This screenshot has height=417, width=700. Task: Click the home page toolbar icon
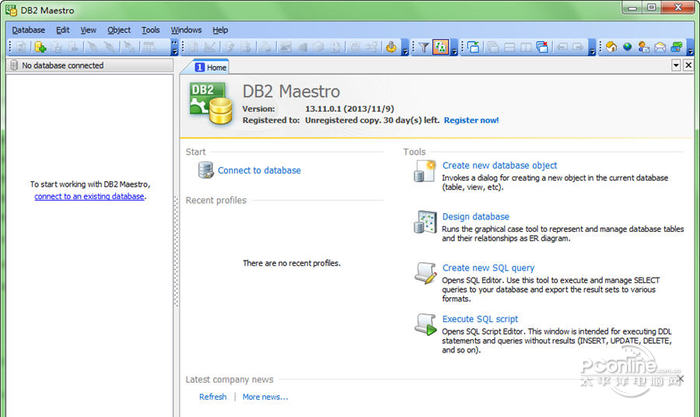[x=610, y=47]
